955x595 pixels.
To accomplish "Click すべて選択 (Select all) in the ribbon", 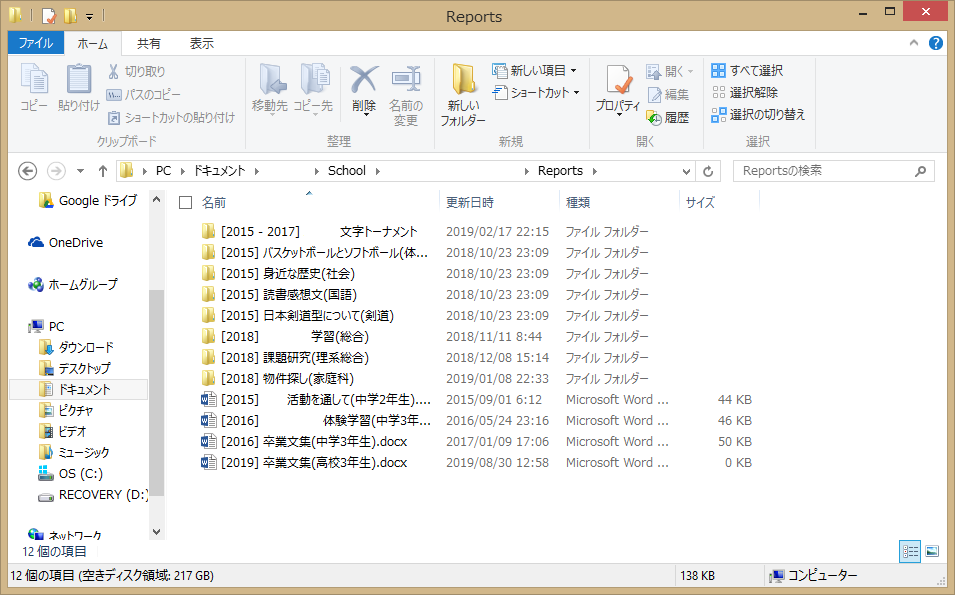I will point(747,71).
